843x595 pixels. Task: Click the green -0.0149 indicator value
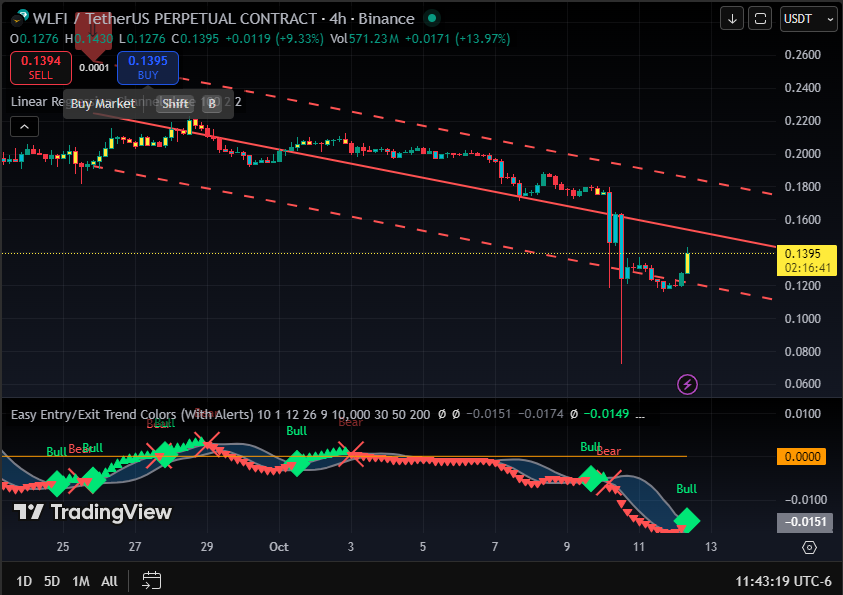606,414
